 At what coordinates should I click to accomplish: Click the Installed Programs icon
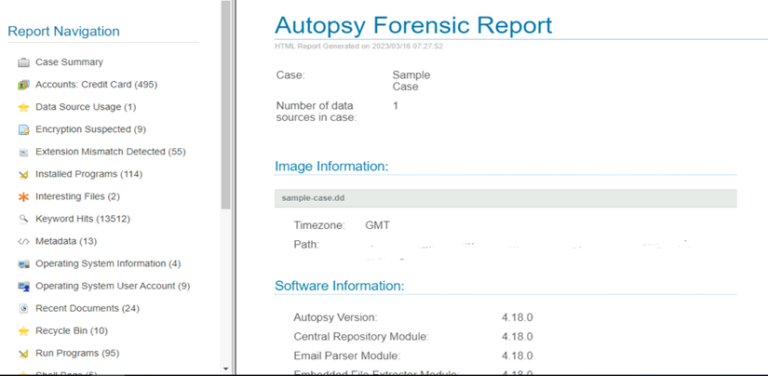point(24,175)
